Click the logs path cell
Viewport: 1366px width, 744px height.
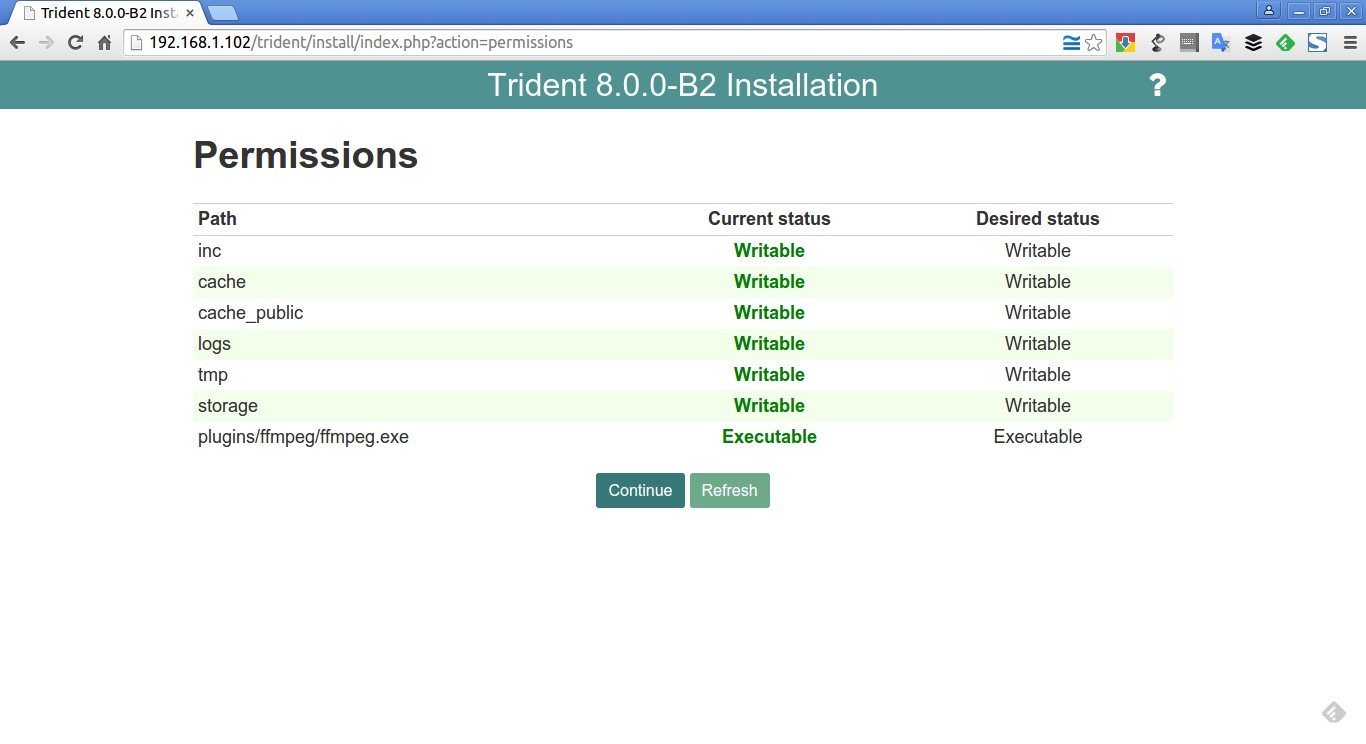click(x=214, y=343)
